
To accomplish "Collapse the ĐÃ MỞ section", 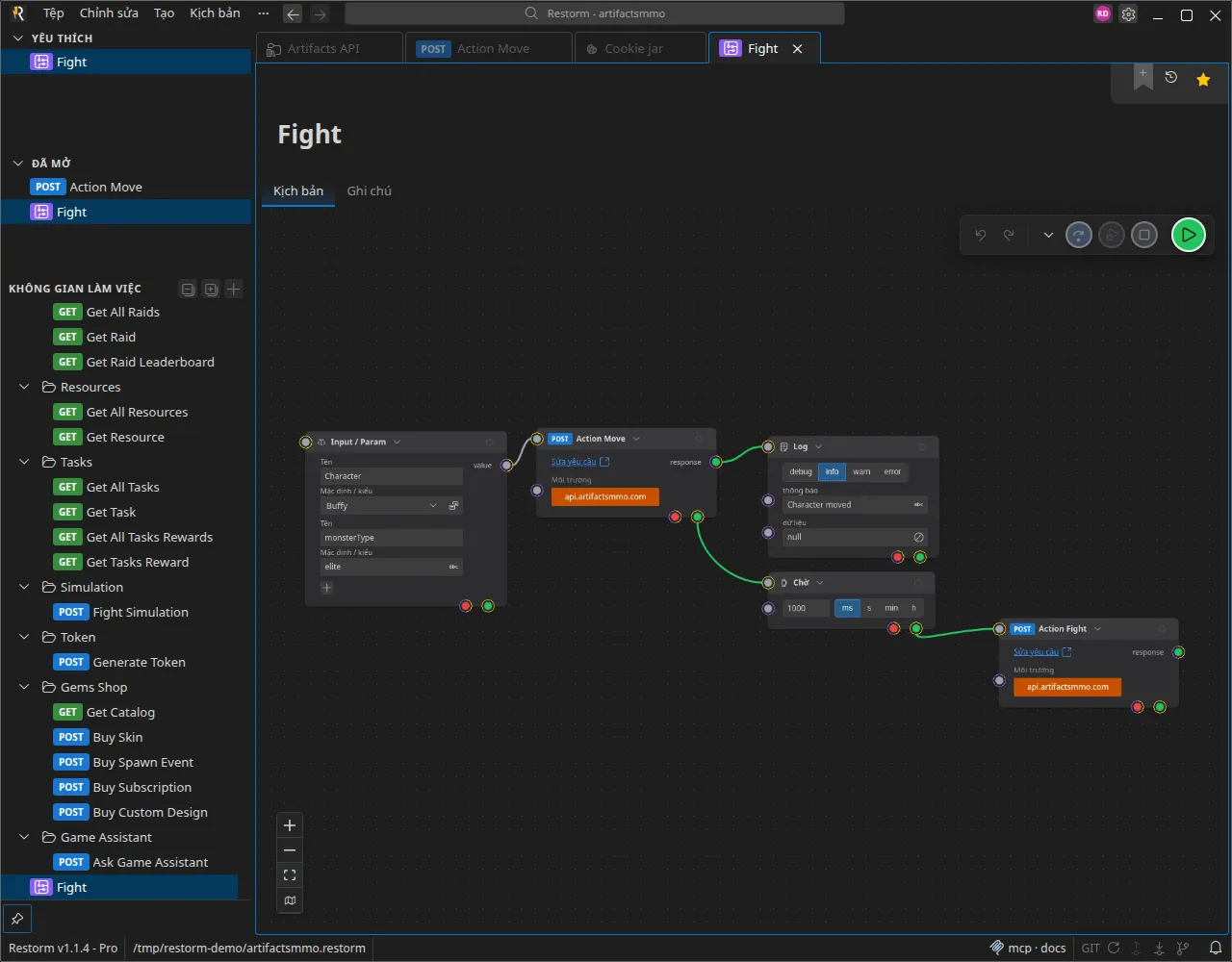I will click(x=17, y=164).
